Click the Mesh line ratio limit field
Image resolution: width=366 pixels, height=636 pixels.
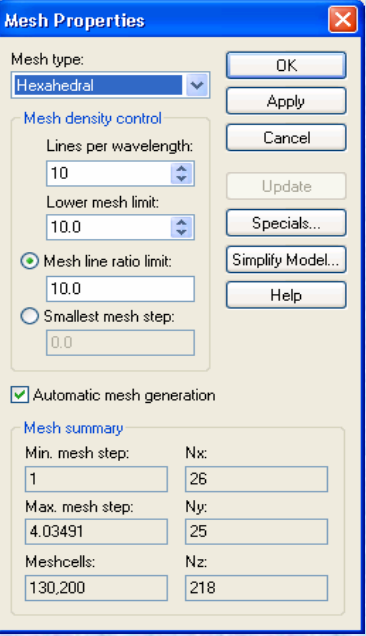[121, 289]
